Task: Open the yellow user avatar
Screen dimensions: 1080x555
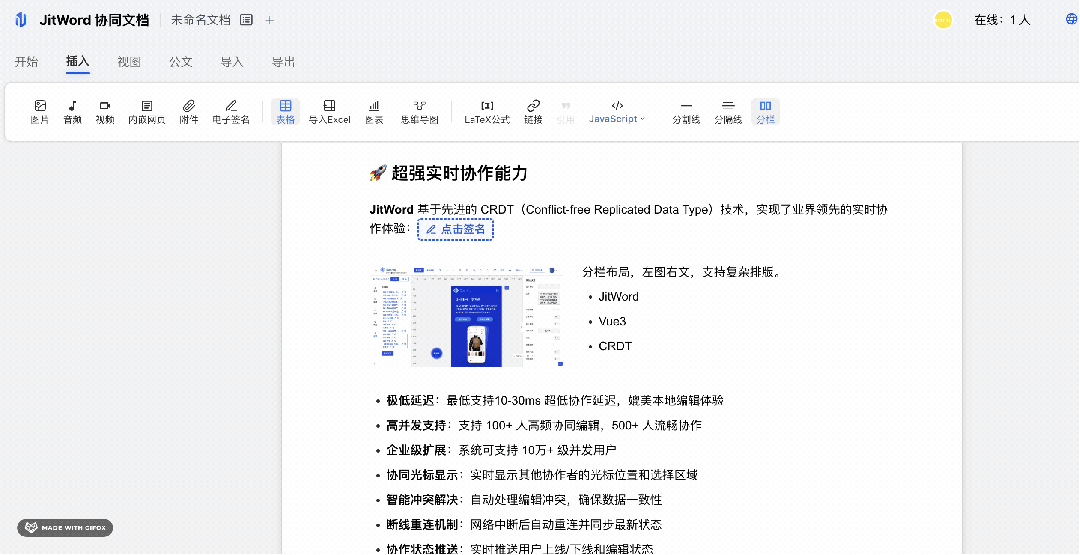Action: [x=943, y=20]
